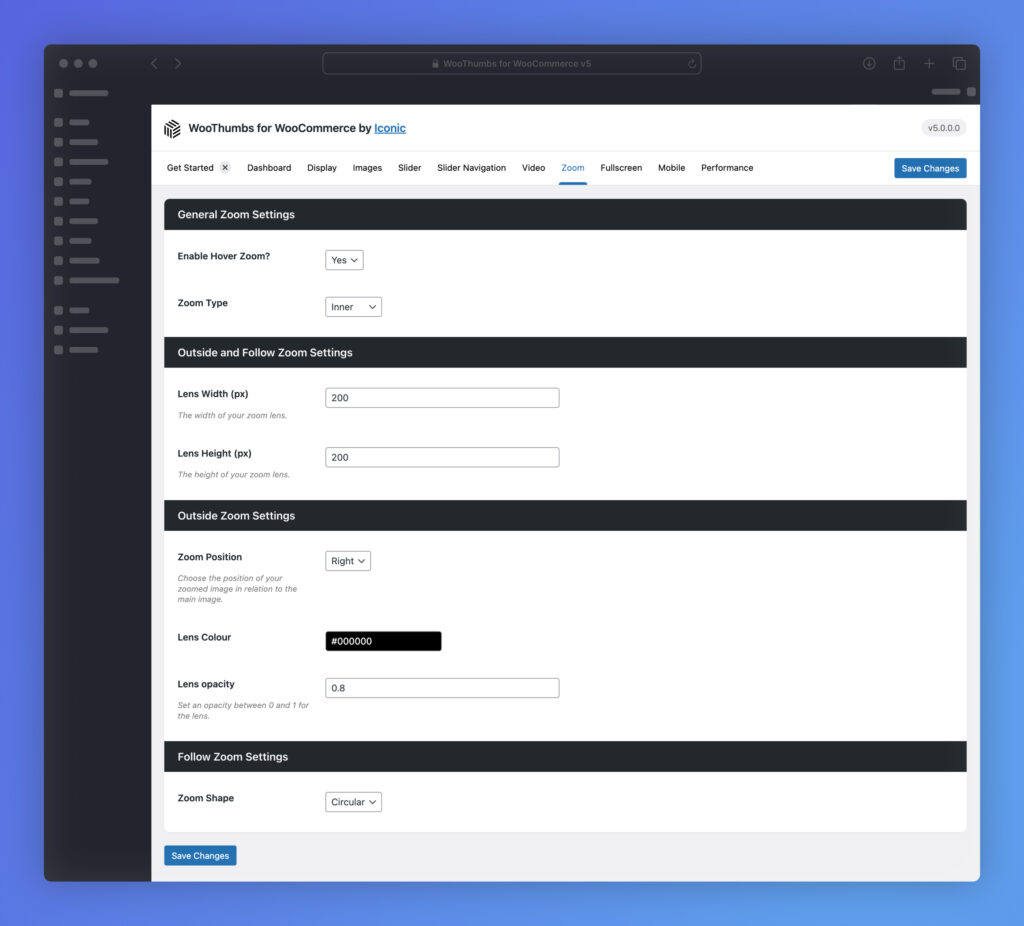Follow the Iconic link in header
The width and height of the screenshot is (1024, 926).
click(x=390, y=128)
